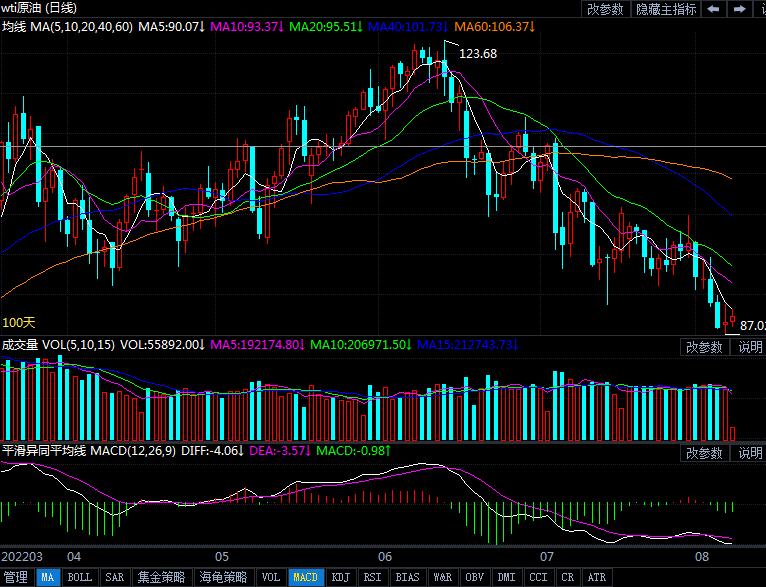Toggle the MA indicator tab

(x=47, y=577)
